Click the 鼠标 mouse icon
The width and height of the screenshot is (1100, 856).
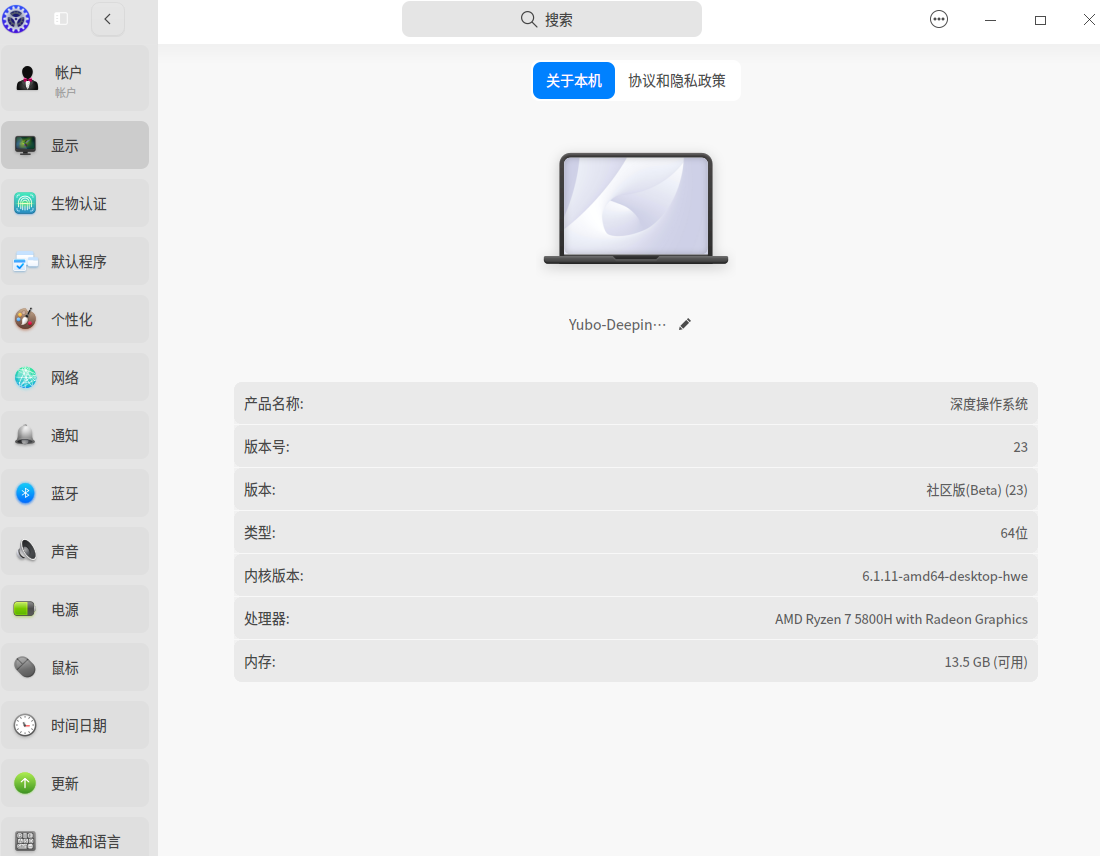pos(25,667)
